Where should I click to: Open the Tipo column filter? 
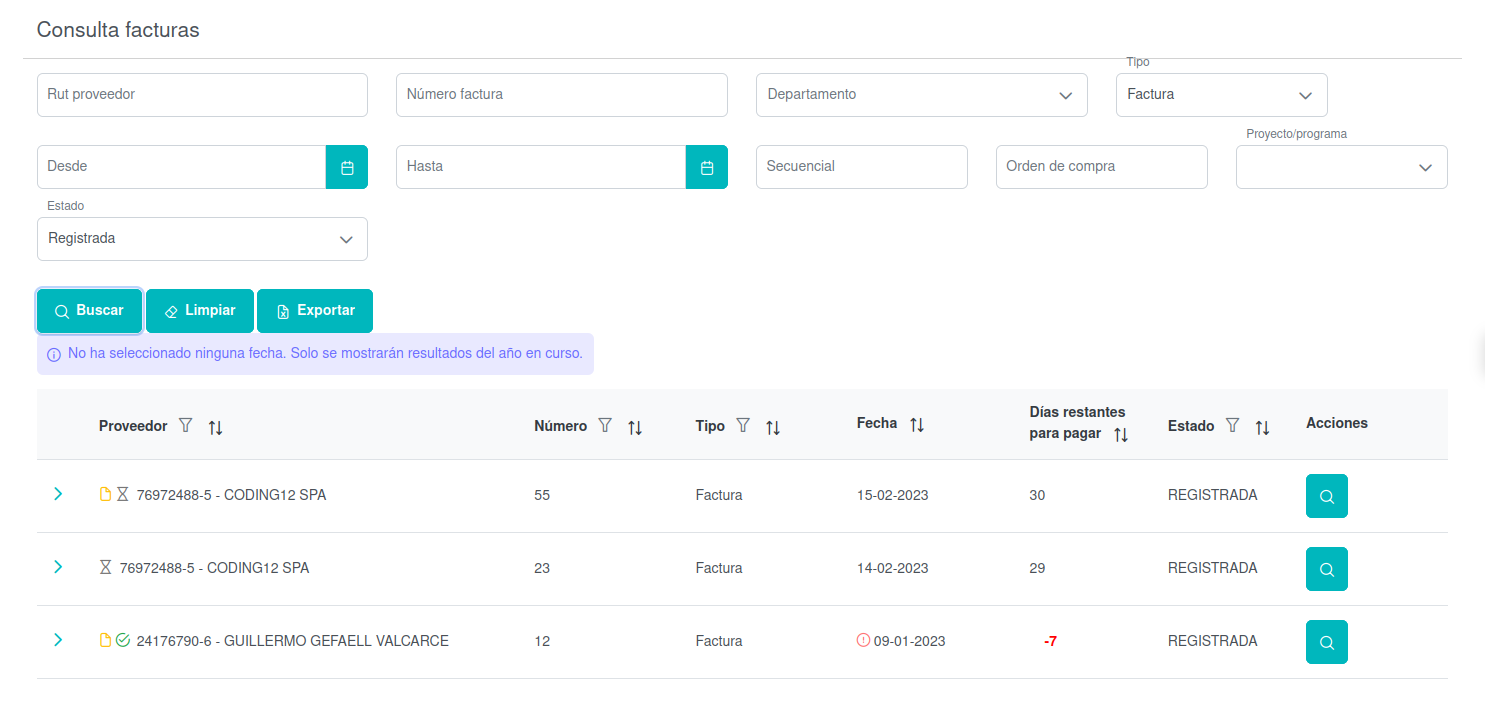pos(743,425)
